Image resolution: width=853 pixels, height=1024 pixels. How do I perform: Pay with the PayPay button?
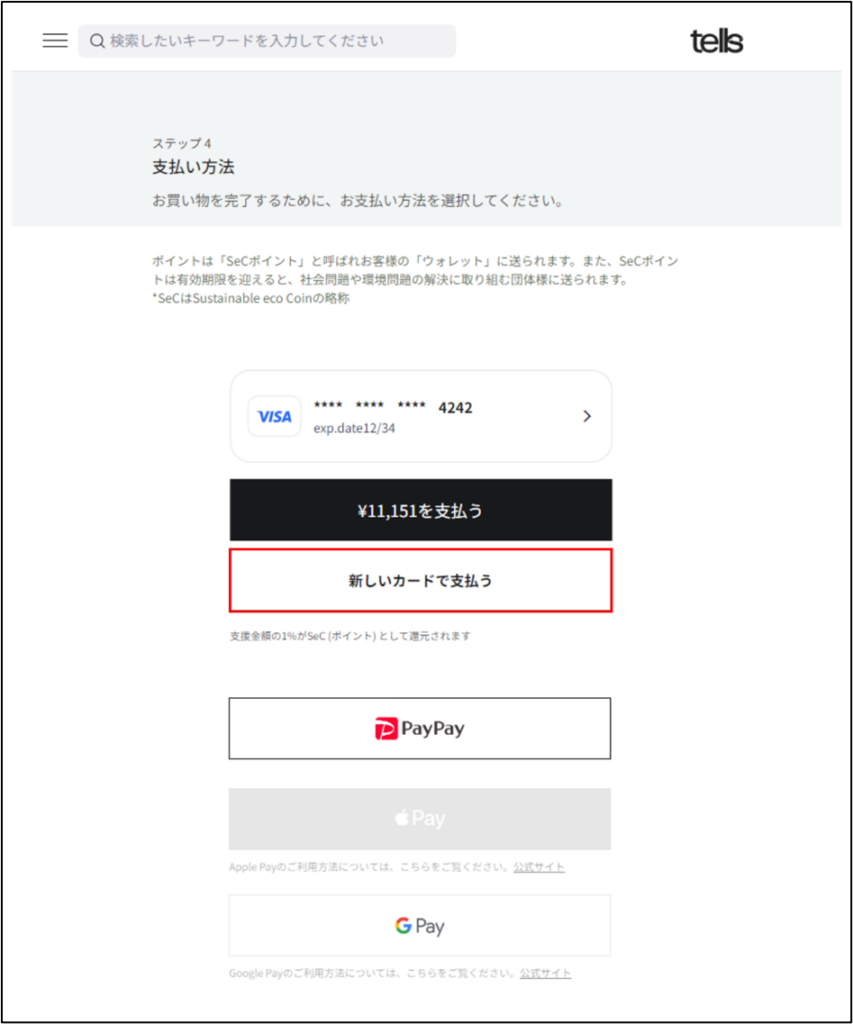[420, 728]
